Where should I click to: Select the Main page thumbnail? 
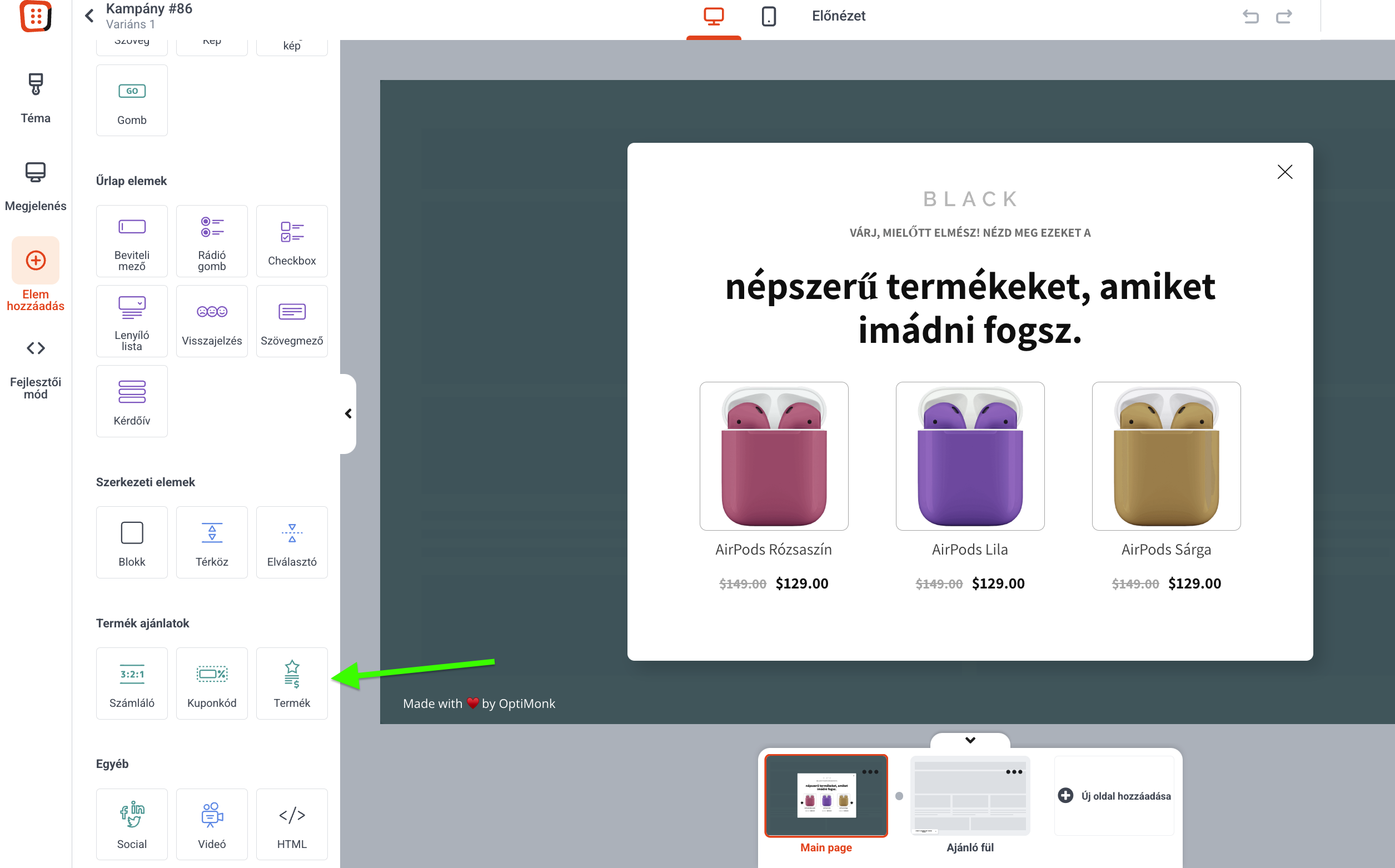[x=826, y=796]
